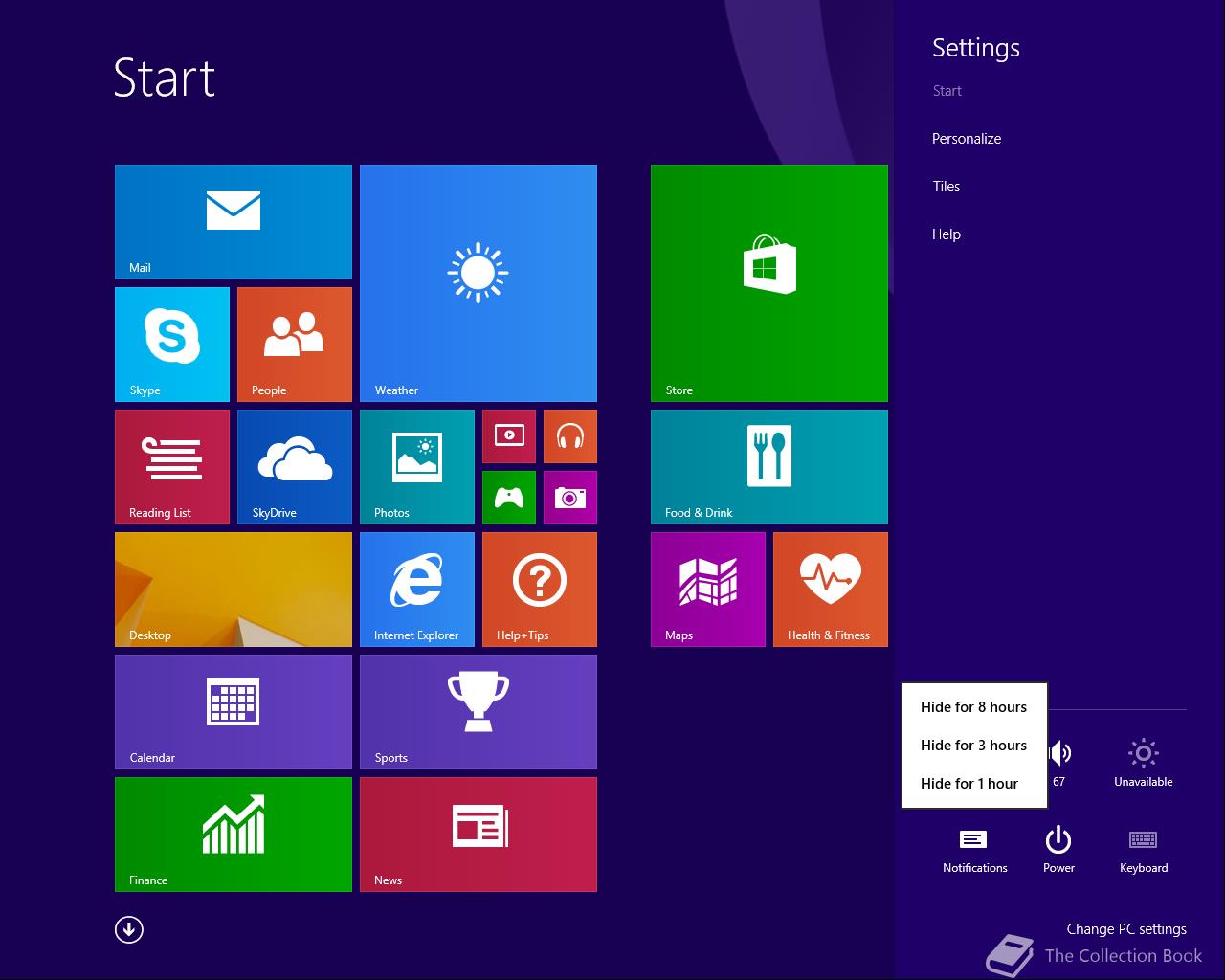Open the Maps tile
1225x980 pixels.
tap(708, 590)
